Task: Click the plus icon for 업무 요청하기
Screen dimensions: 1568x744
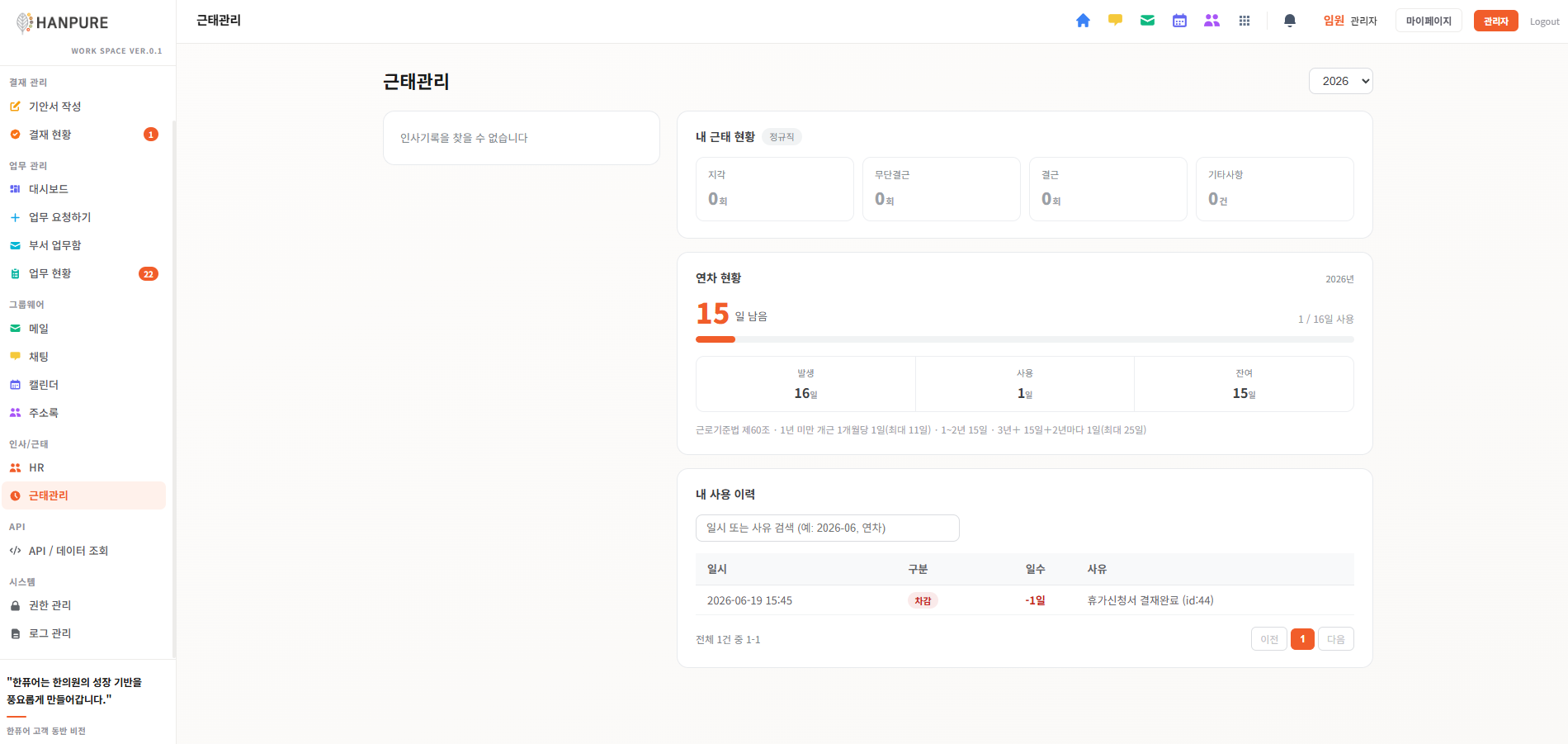Action: pos(15,217)
